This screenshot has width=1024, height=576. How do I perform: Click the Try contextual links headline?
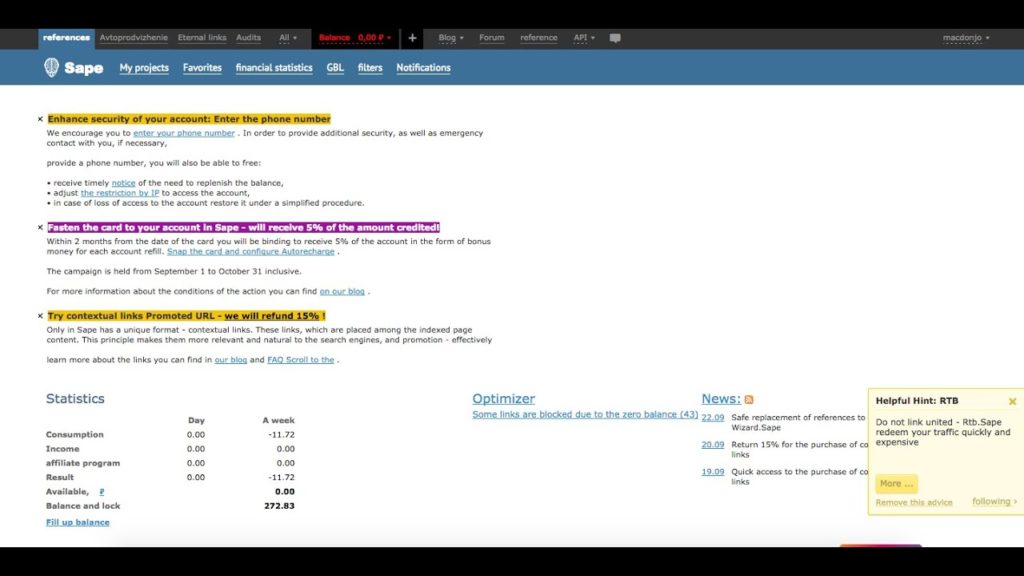(x=186, y=315)
